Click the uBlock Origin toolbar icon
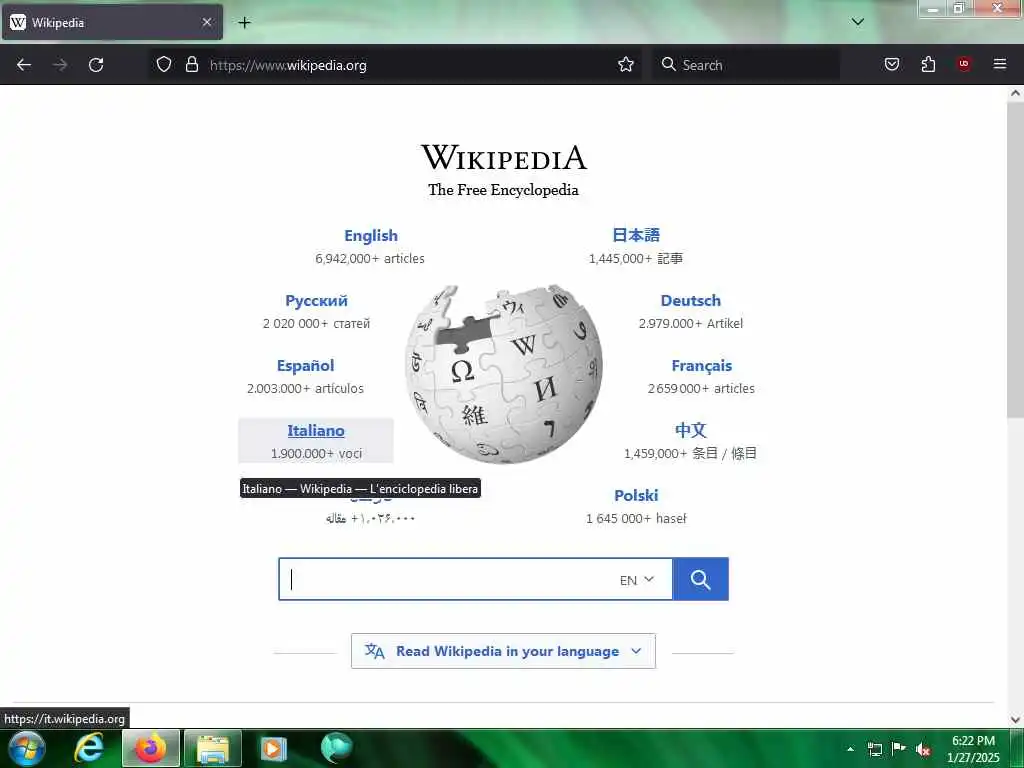Screen dimensions: 1024x768 (x=964, y=64)
